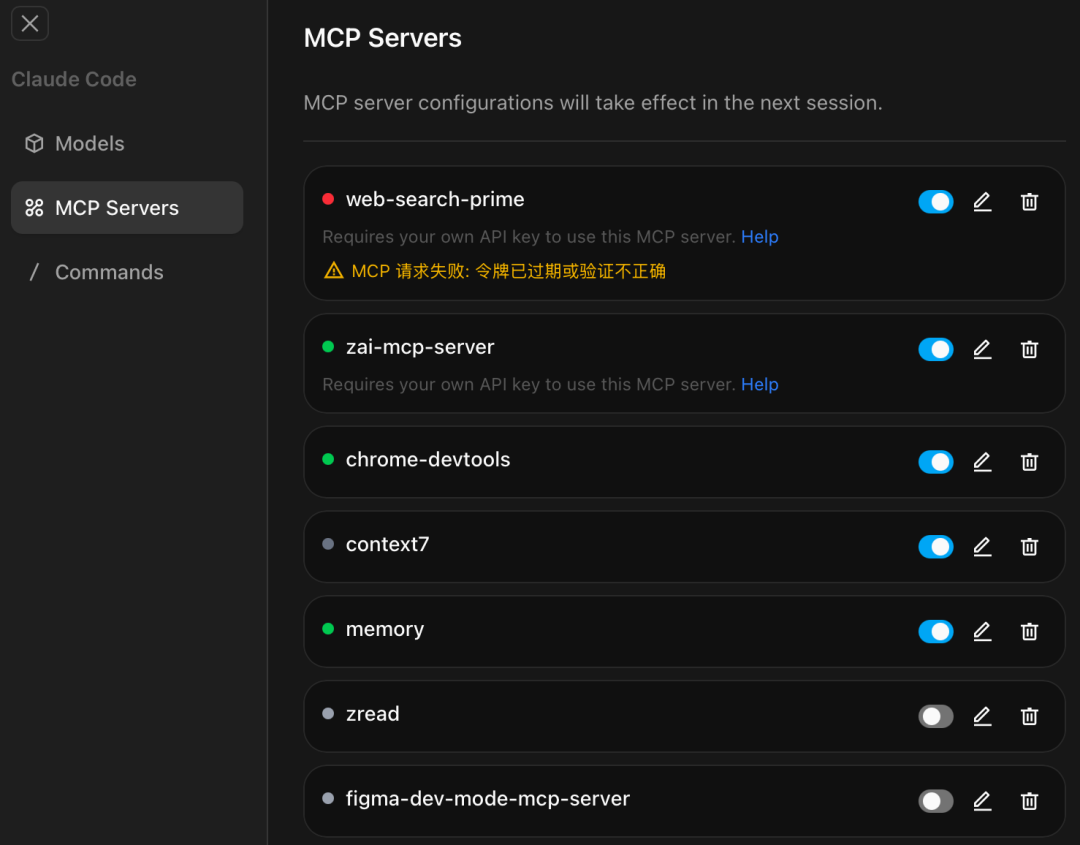The height and width of the screenshot is (845, 1080).
Task: Click the MCP request failed warning message
Action: point(498,270)
